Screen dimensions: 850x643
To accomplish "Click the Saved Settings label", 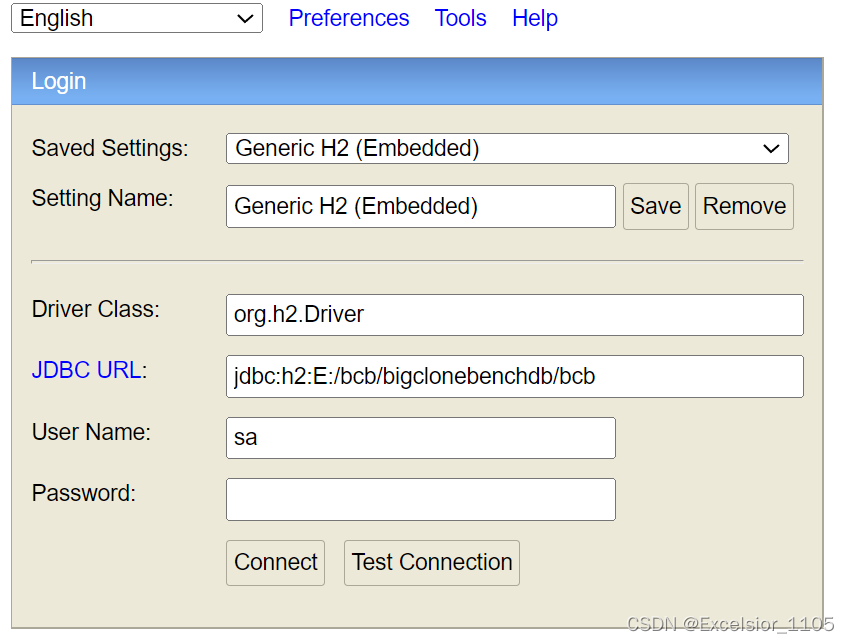I will [110, 148].
